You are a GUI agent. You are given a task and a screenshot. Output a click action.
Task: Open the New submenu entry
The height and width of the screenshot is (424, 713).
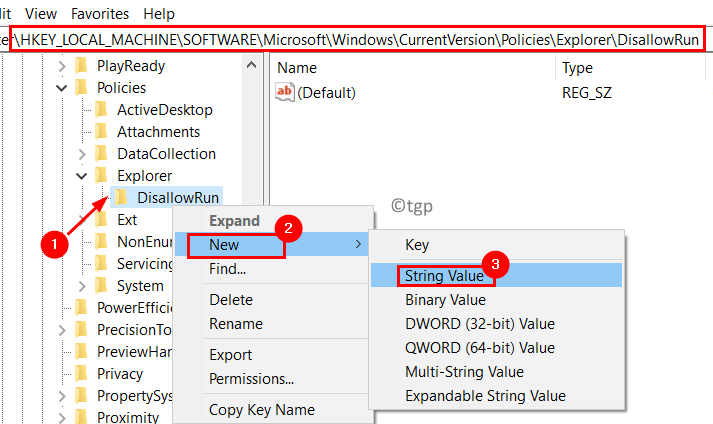pyautogui.click(x=273, y=245)
